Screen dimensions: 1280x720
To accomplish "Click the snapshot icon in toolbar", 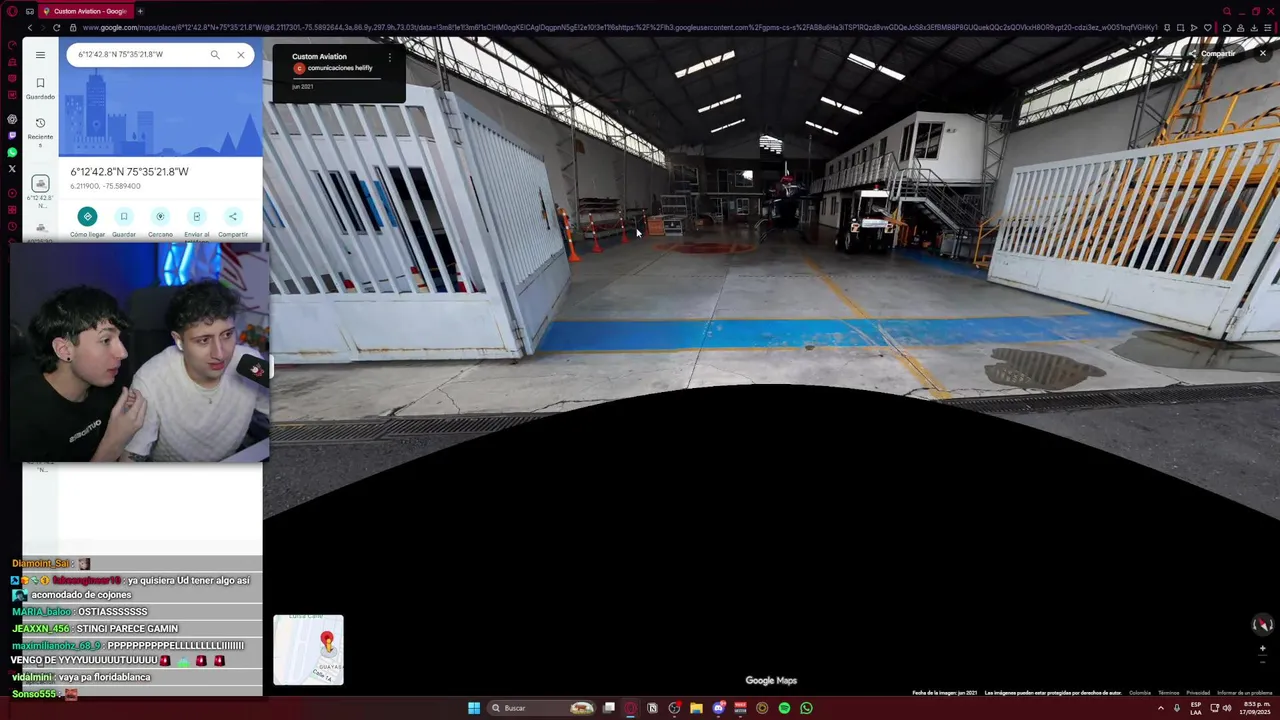I will pos(1180,28).
